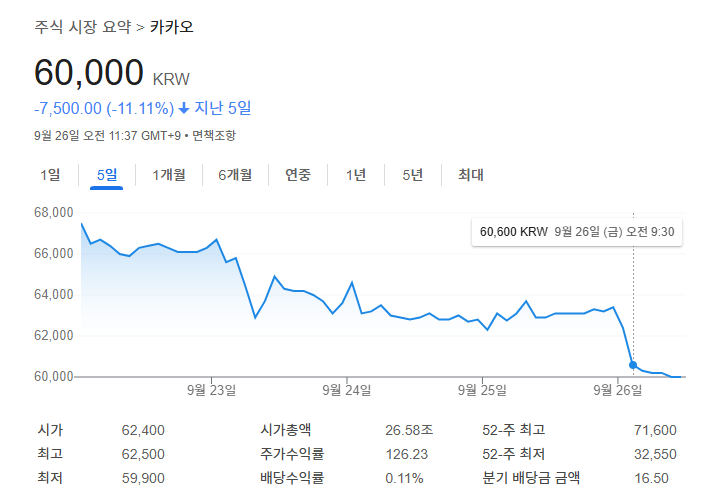Click the 66,000 y-axis label
This screenshot has width=720, height=502.
54,254
